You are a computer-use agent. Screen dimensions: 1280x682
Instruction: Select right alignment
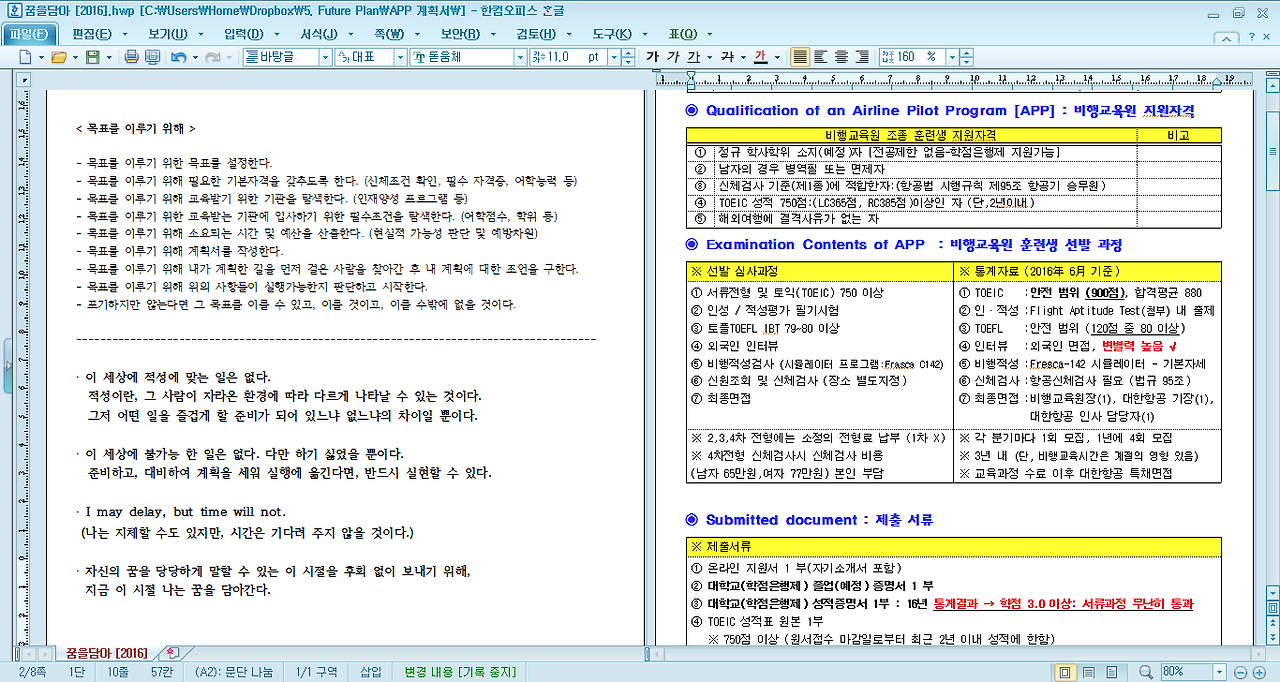860,57
